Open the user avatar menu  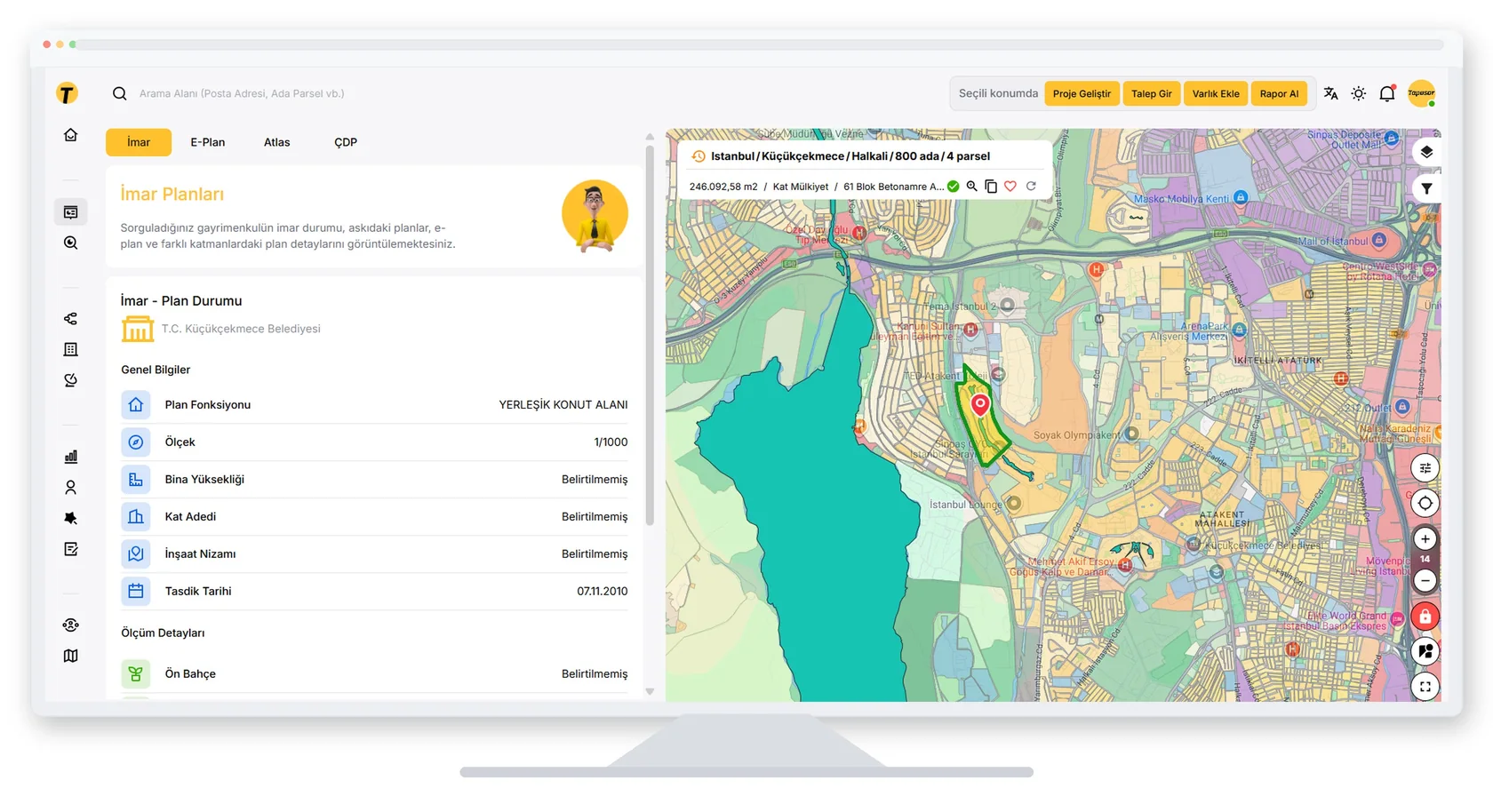[x=1422, y=93]
